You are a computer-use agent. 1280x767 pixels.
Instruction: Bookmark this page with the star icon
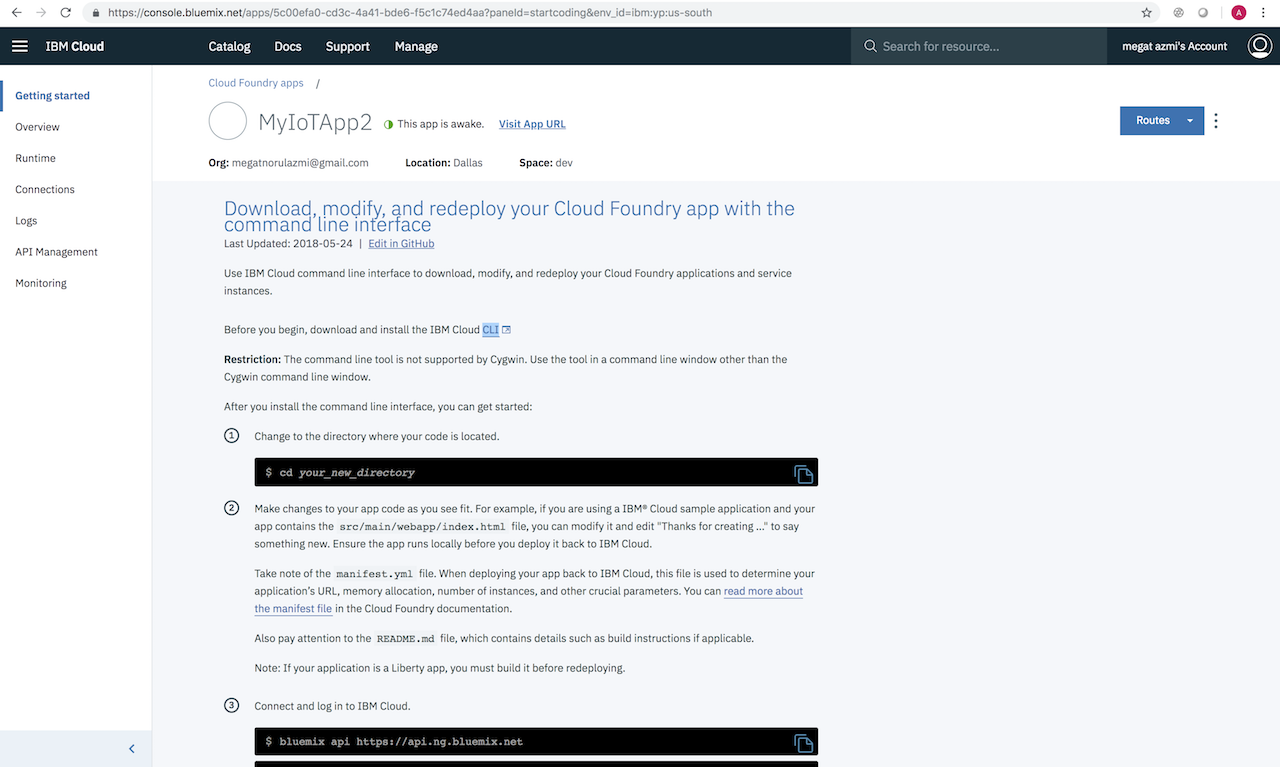click(x=1147, y=13)
